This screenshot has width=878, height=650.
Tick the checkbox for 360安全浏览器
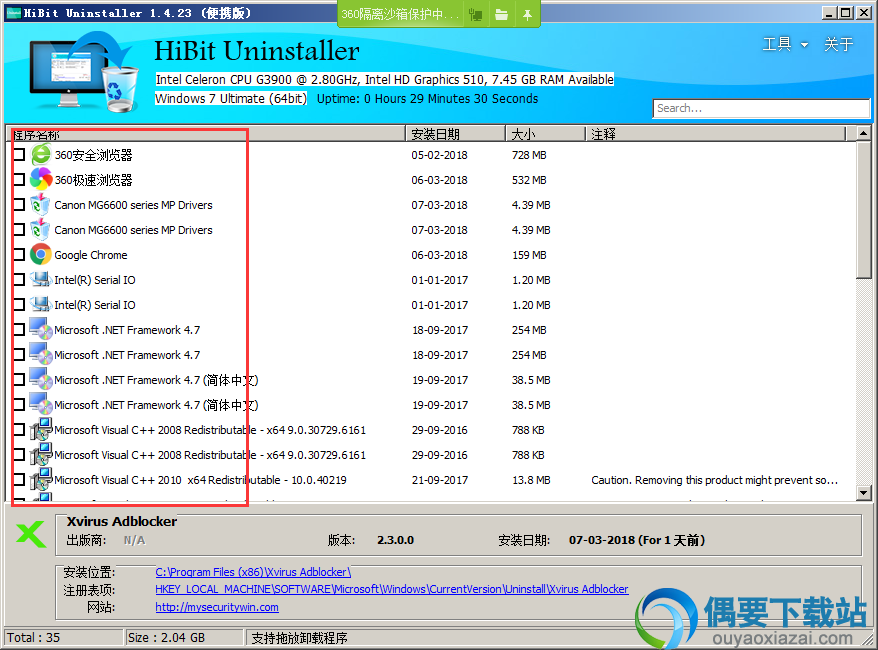tap(19, 155)
